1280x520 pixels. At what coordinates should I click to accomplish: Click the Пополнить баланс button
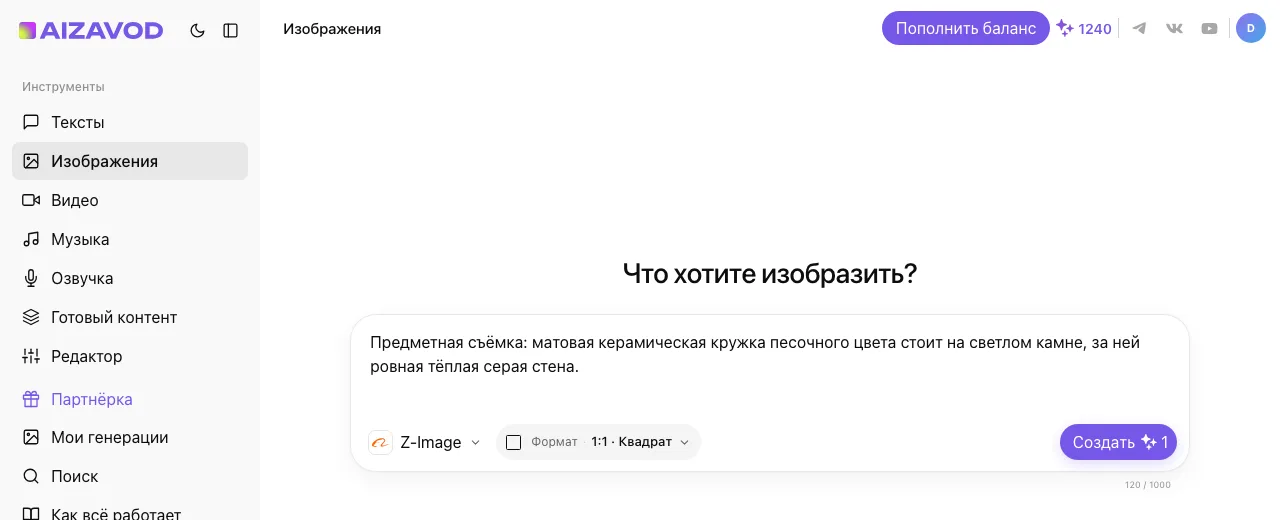[x=966, y=28]
